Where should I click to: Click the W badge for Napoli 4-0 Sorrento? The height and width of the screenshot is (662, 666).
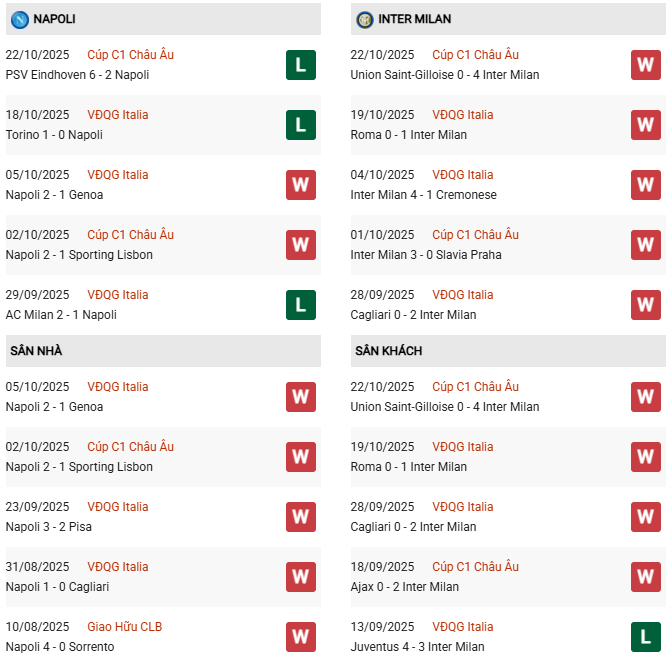coord(300,637)
